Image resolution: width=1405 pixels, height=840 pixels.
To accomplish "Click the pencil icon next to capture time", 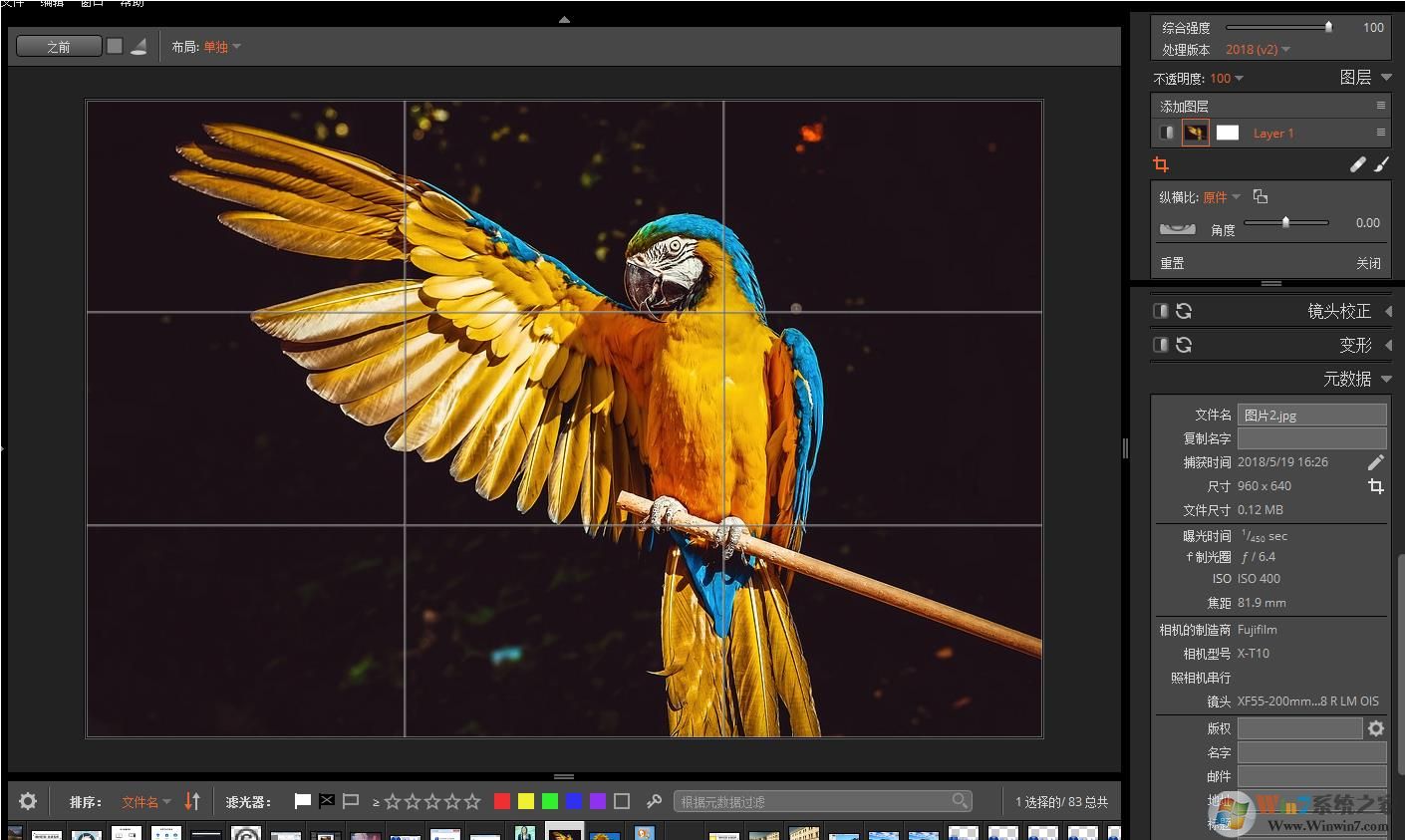I will 1376,461.
